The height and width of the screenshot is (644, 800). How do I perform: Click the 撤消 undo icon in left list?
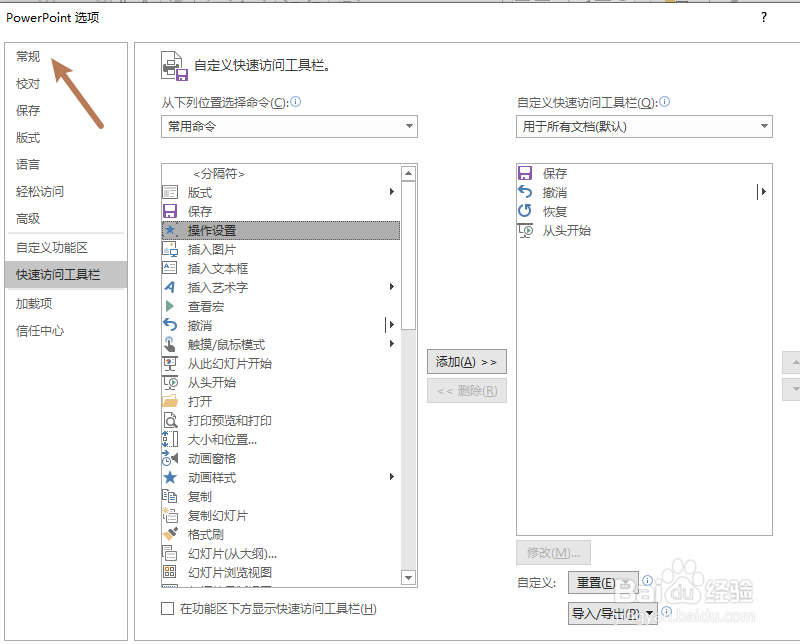coord(170,325)
